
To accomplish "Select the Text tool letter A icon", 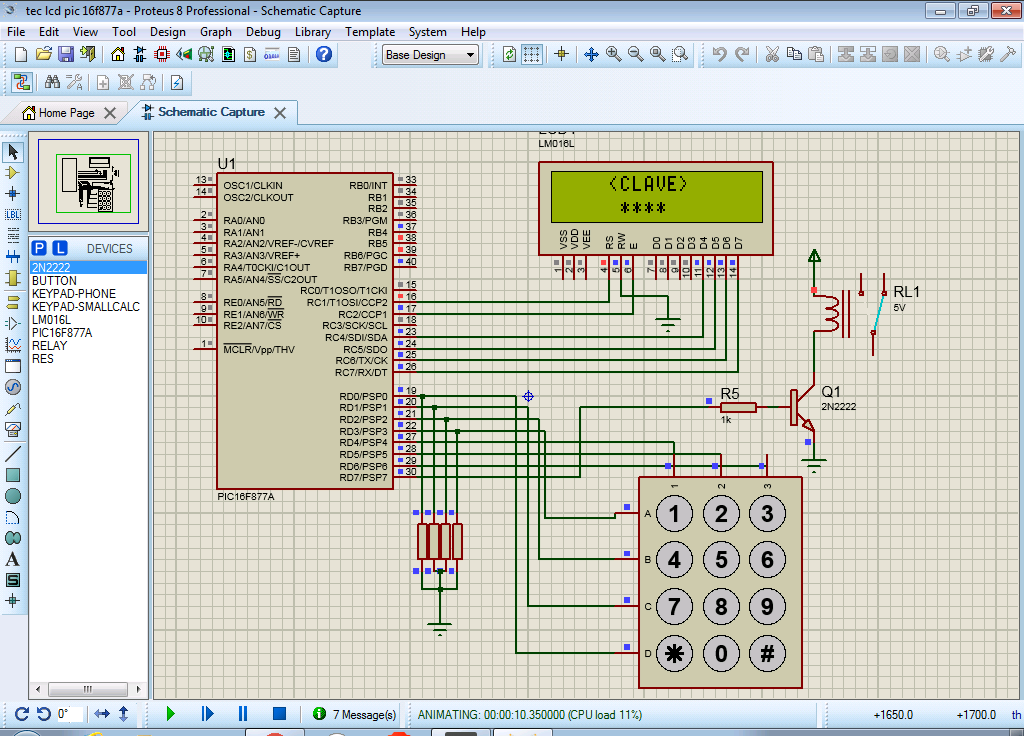I will [12, 560].
